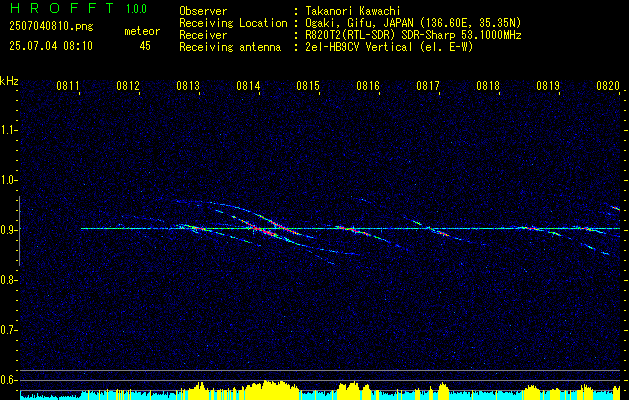Click observer name Takanori Kawachi

[352, 11]
